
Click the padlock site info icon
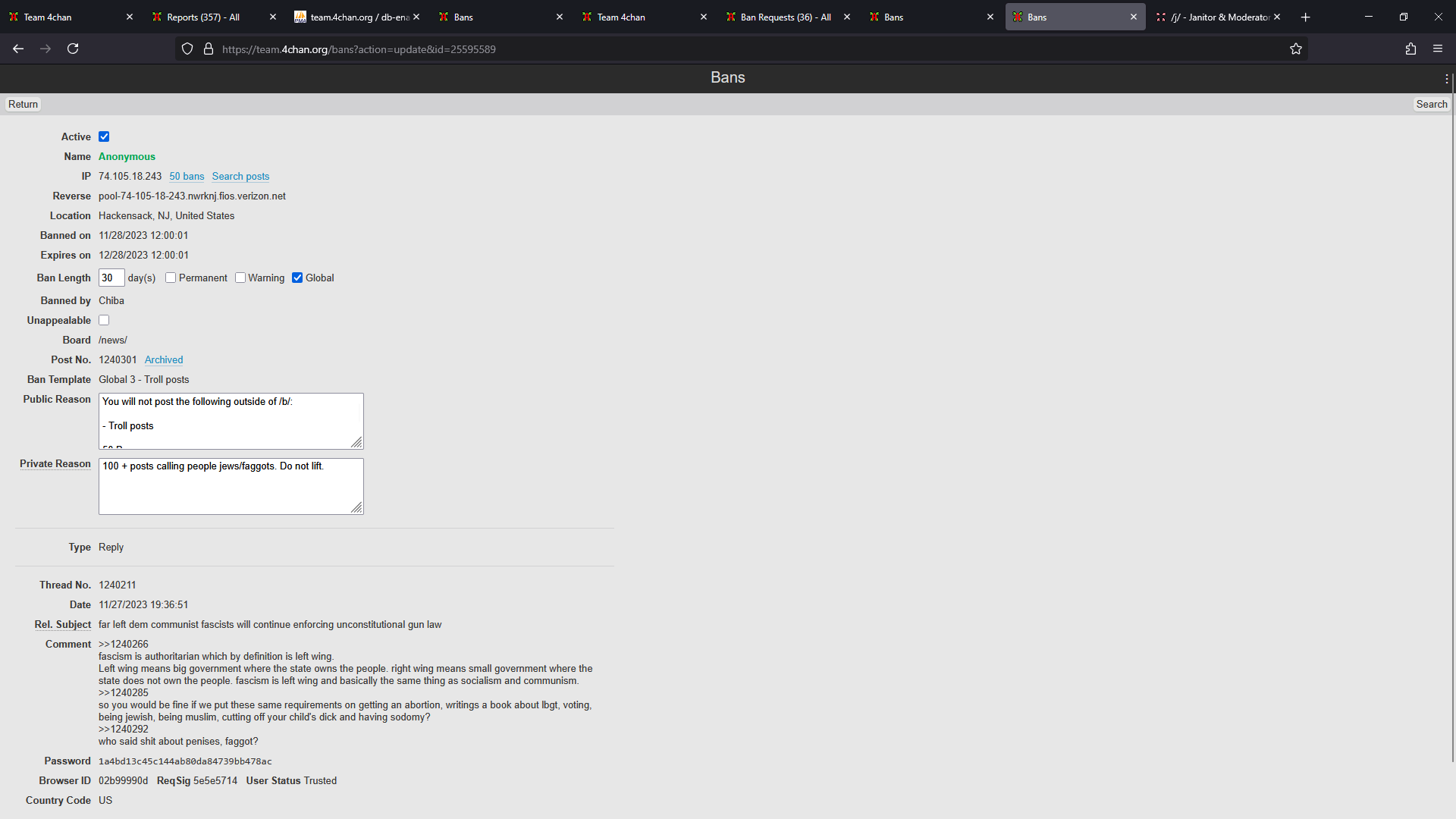tap(209, 49)
